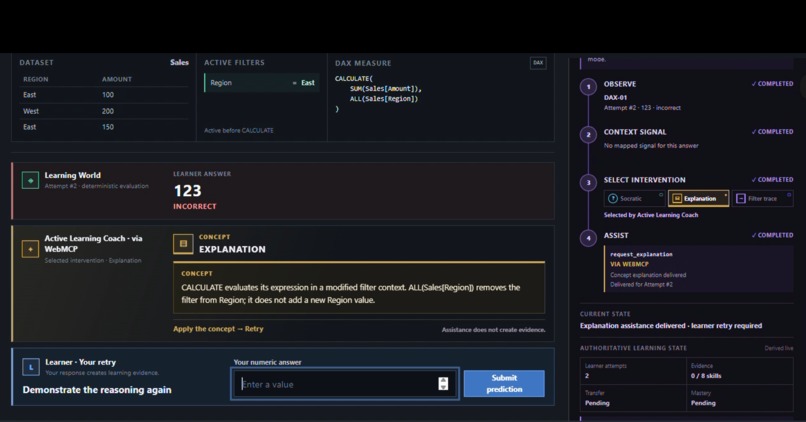Viewport: 806px width, 422px height.
Task: Select the Filter trace intervention option
Action: pyautogui.click(x=762, y=198)
